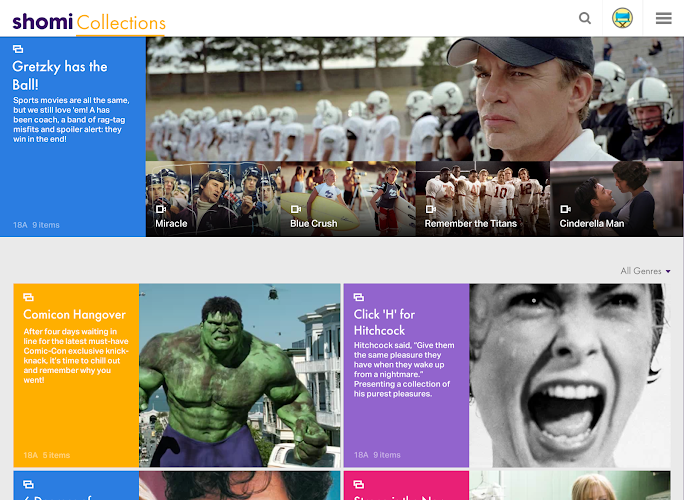Click '18A 9 items' on Hitchcock card

point(377,455)
